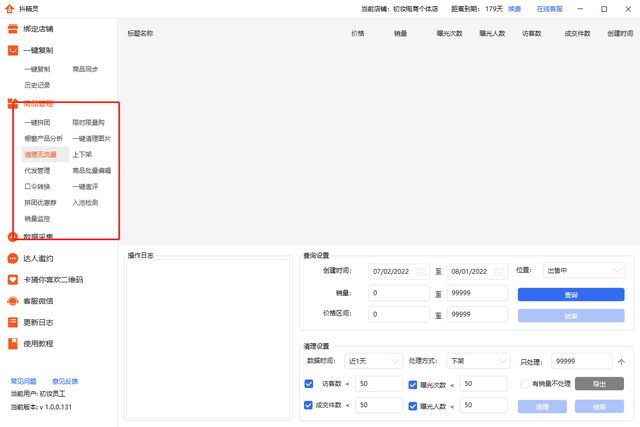The image size is (640, 427).
Task: Open 橱窗产品分析 menu item
Action: click(43, 138)
